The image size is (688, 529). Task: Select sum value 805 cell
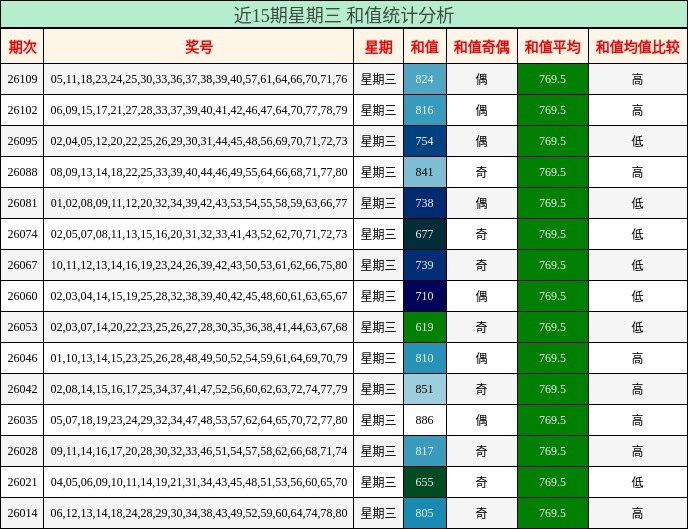point(425,513)
